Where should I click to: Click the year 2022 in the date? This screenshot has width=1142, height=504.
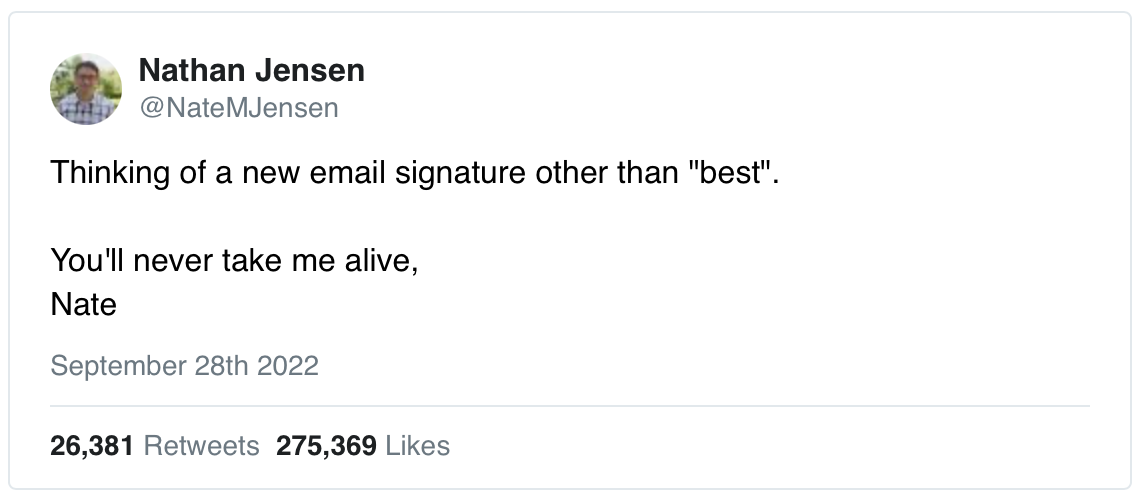pyautogui.click(x=288, y=365)
